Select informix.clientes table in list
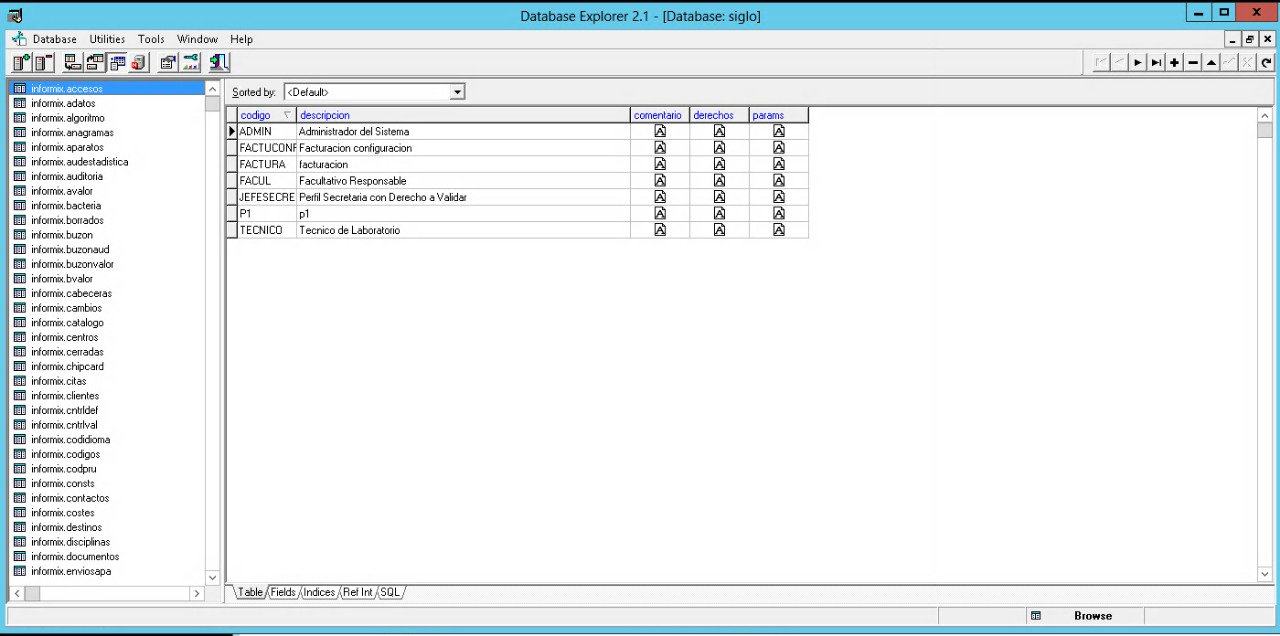 (65, 396)
